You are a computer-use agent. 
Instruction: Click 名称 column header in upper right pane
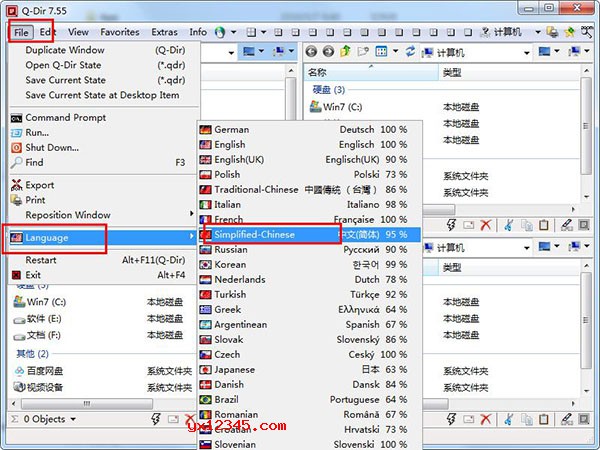371,72
